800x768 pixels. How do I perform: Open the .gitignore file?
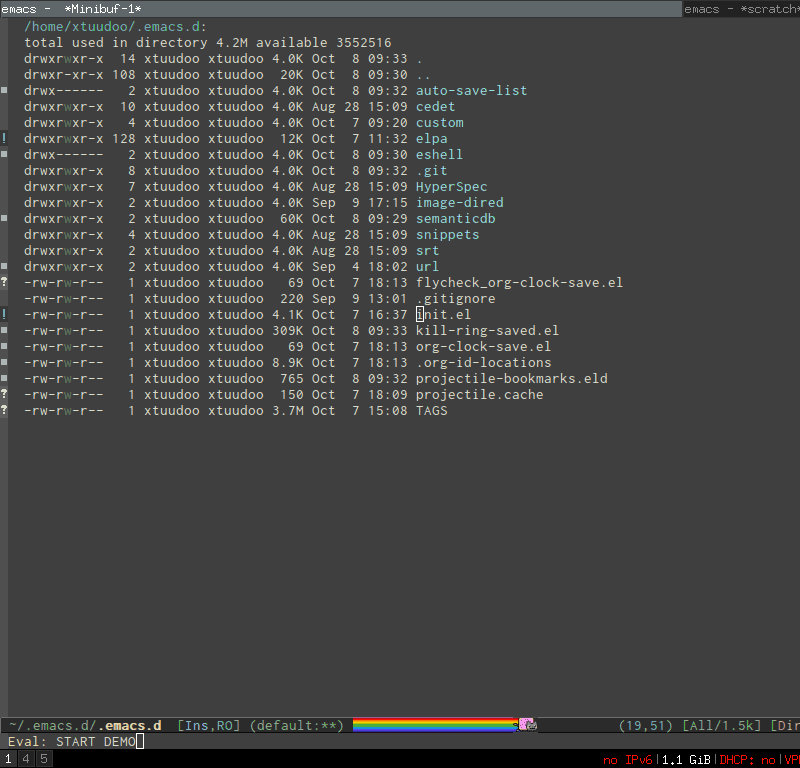coord(455,299)
